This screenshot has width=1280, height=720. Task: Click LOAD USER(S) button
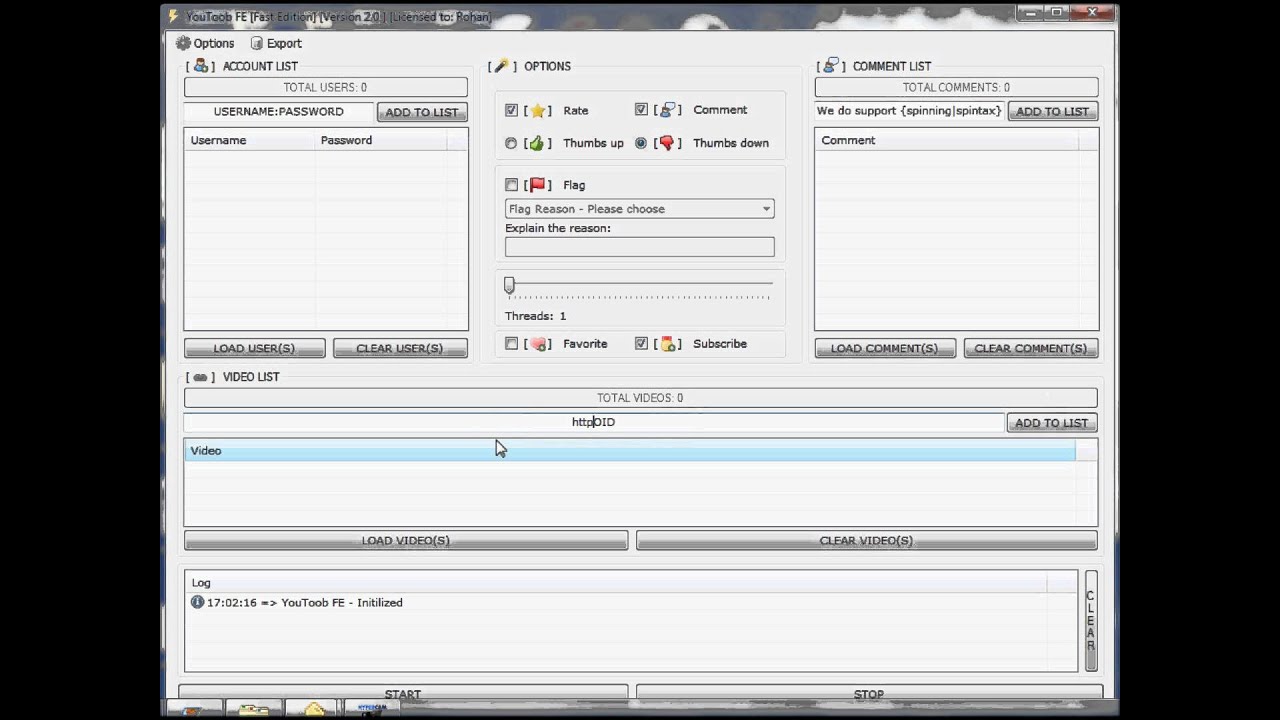coord(254,348)
